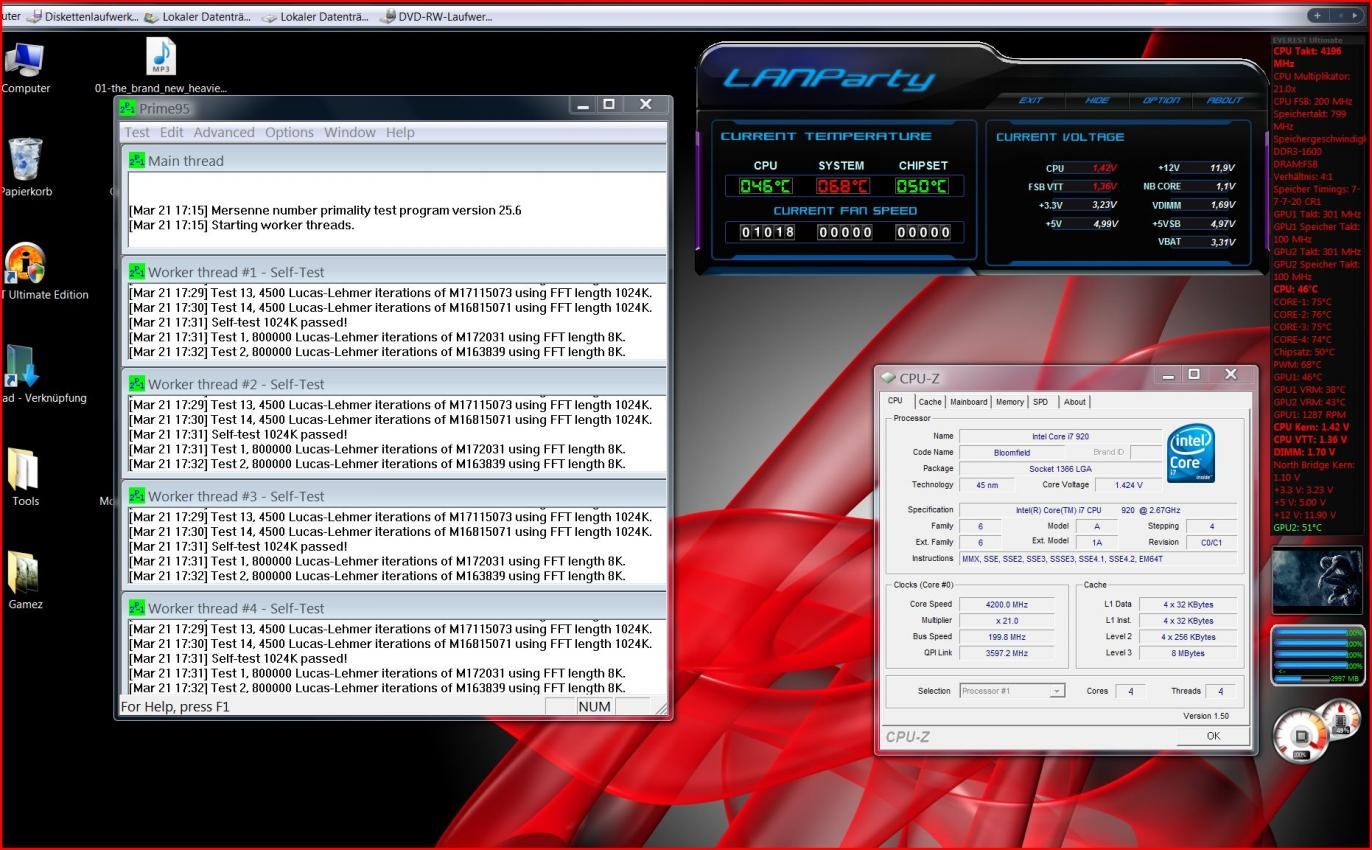This screenshot has height=850, width=1372.
Task: Click the CPU usage meter gadget dial
Action: (x=1301, y=736)
